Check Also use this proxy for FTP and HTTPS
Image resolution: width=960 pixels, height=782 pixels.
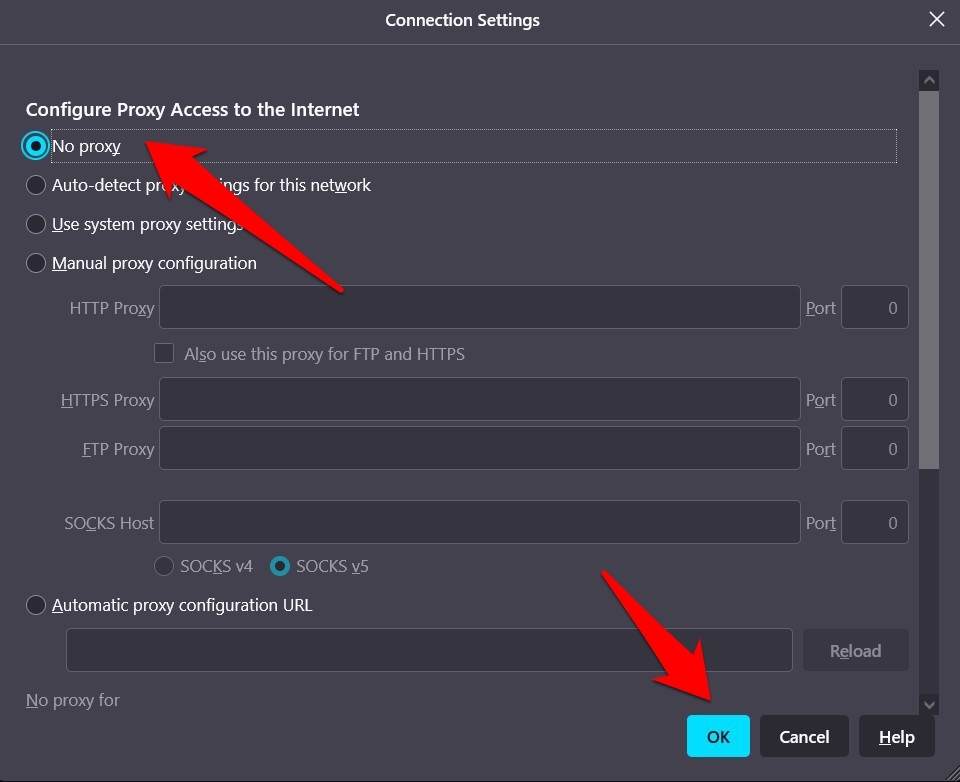pos(164,353)
